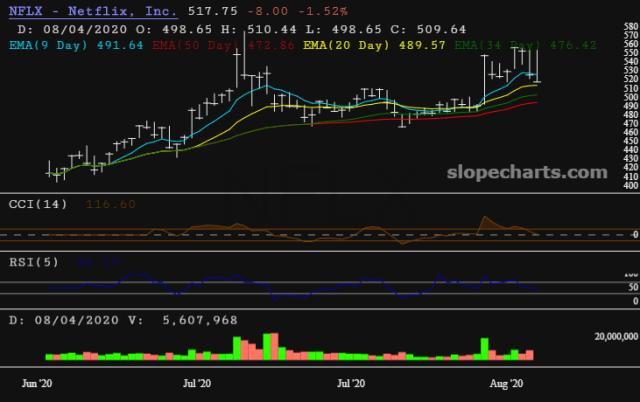Click the open value O: 498.65
This screenshot has width=640, height=402.
pyautogui.click(x=174, y=29)
